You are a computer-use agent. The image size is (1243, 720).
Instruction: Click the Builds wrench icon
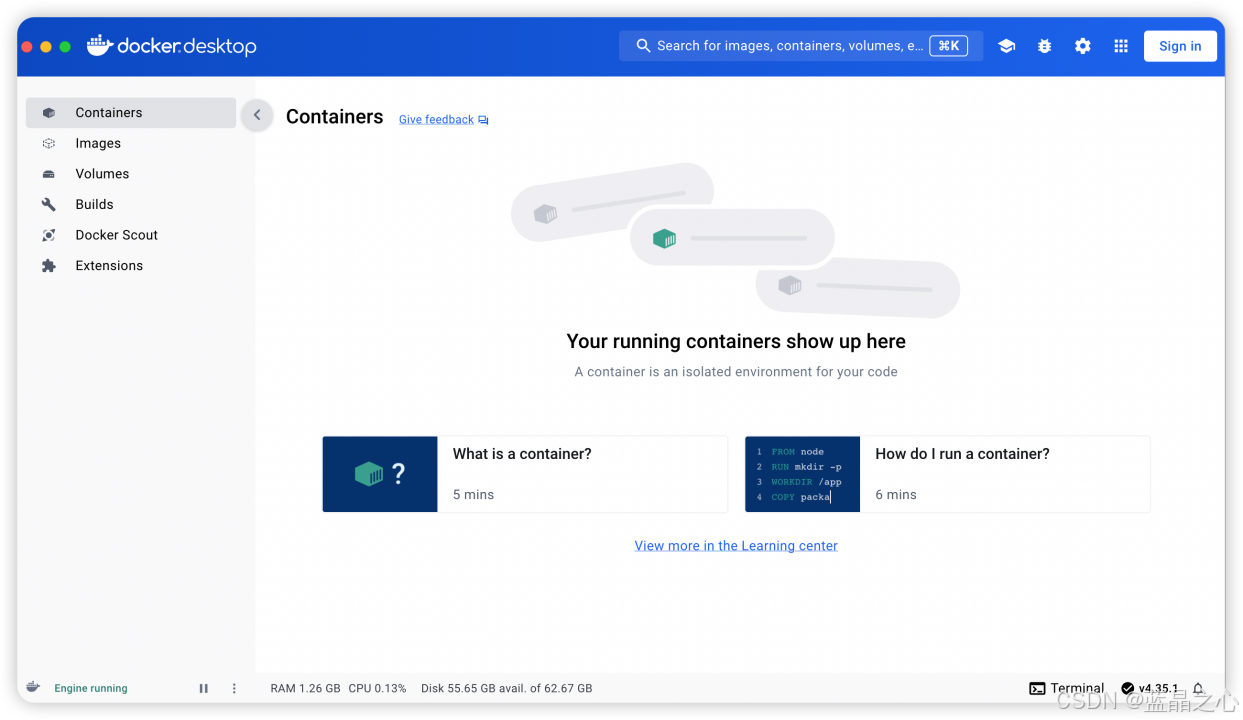49,204
